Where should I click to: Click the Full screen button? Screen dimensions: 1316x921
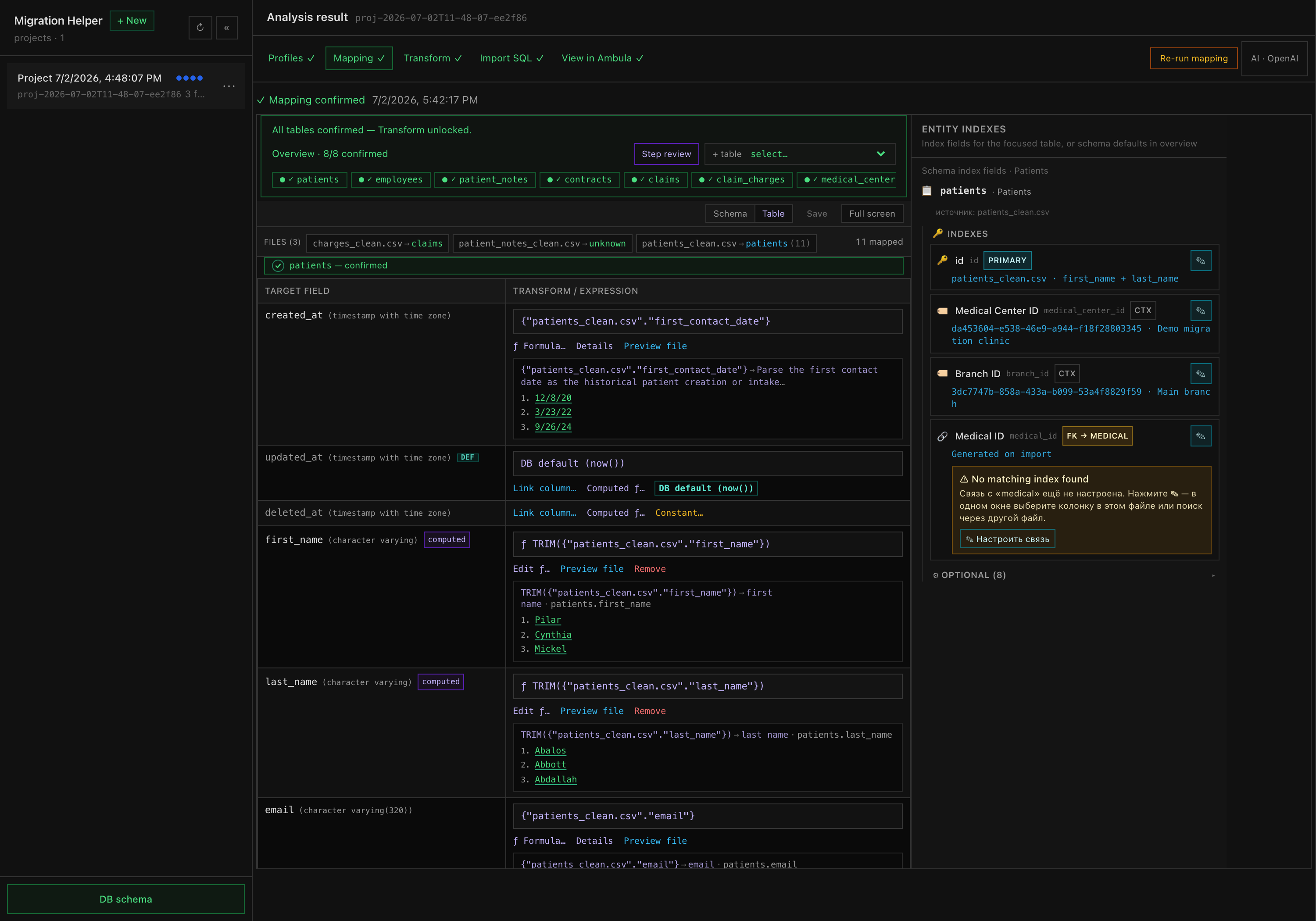pos(872,214)
